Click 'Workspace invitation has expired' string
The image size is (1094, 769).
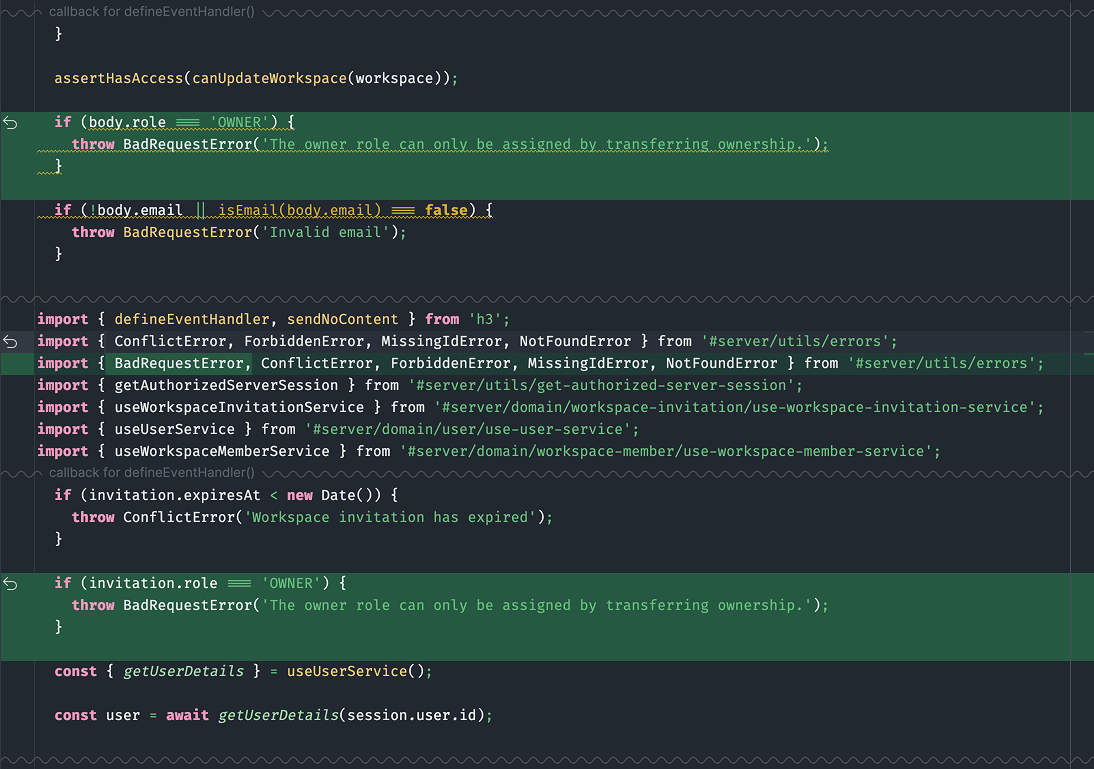tap(391, 517)
